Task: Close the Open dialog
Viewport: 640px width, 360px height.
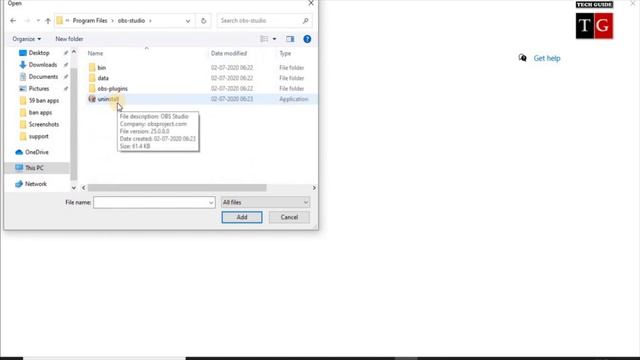Action: [x=311, y=3]
